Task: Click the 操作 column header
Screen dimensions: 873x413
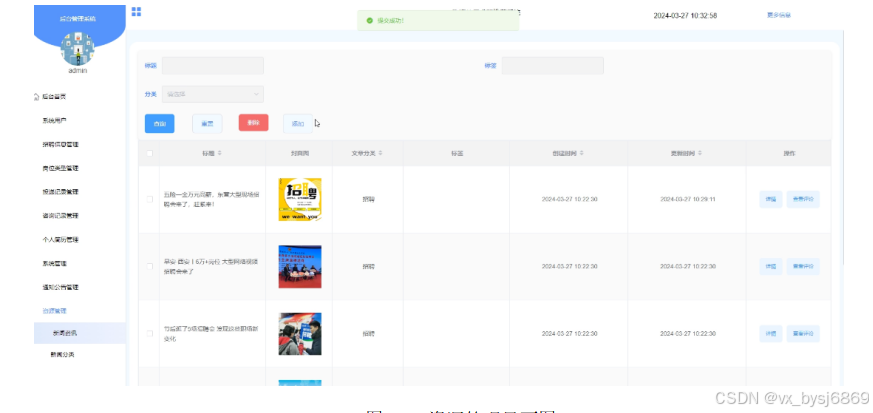Action: point(789,153)
